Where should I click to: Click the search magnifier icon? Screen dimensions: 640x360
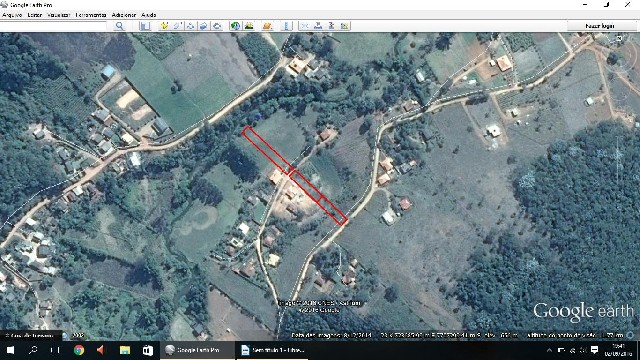pyautogui.click(x=119, y=26)
